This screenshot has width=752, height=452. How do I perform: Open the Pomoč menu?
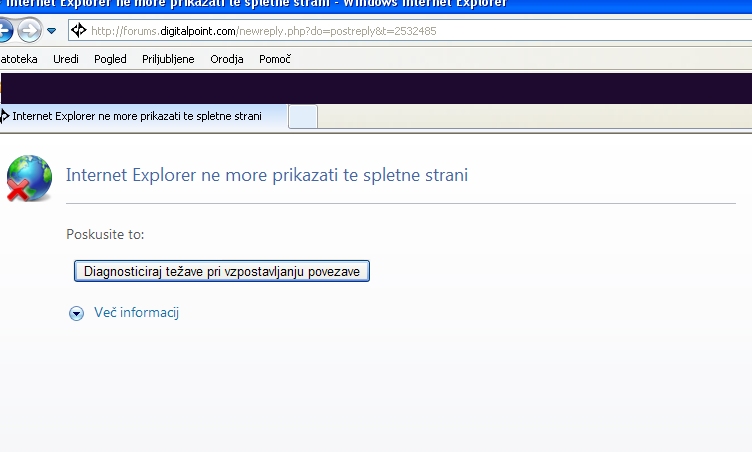275,59
